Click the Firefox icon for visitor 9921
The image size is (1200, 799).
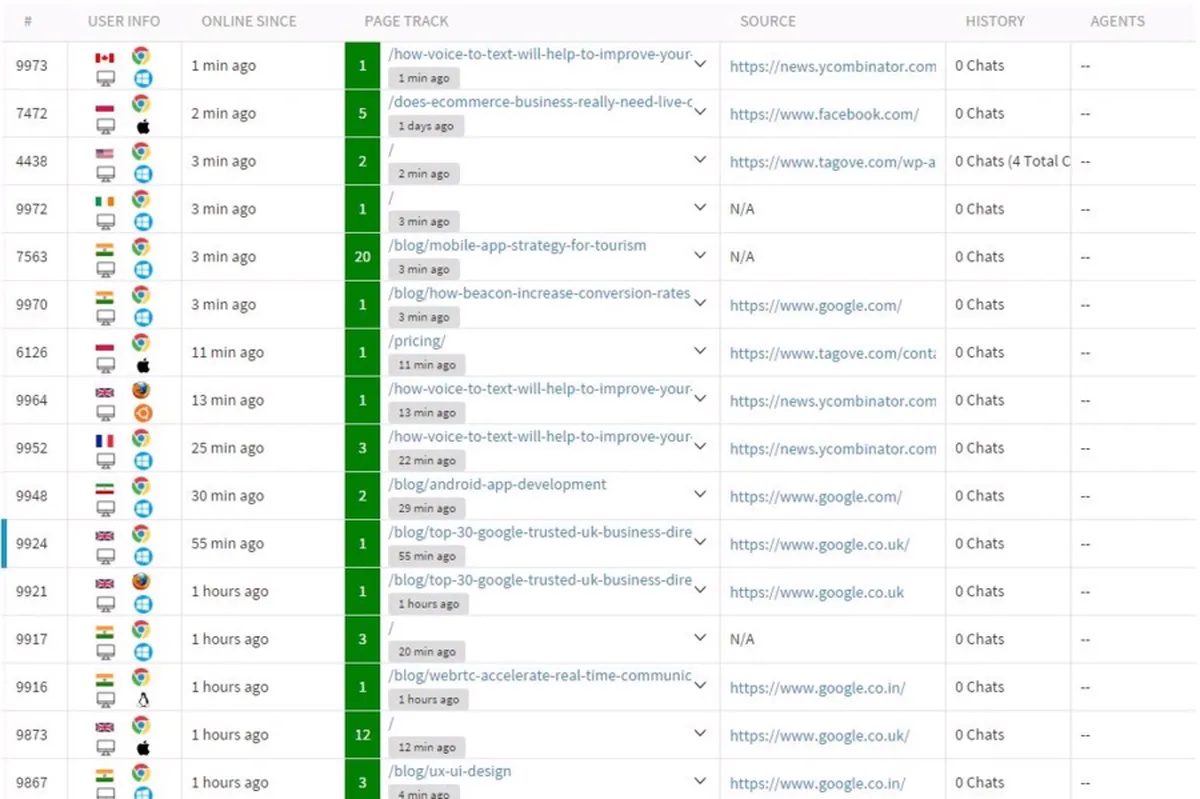[142, 581]
